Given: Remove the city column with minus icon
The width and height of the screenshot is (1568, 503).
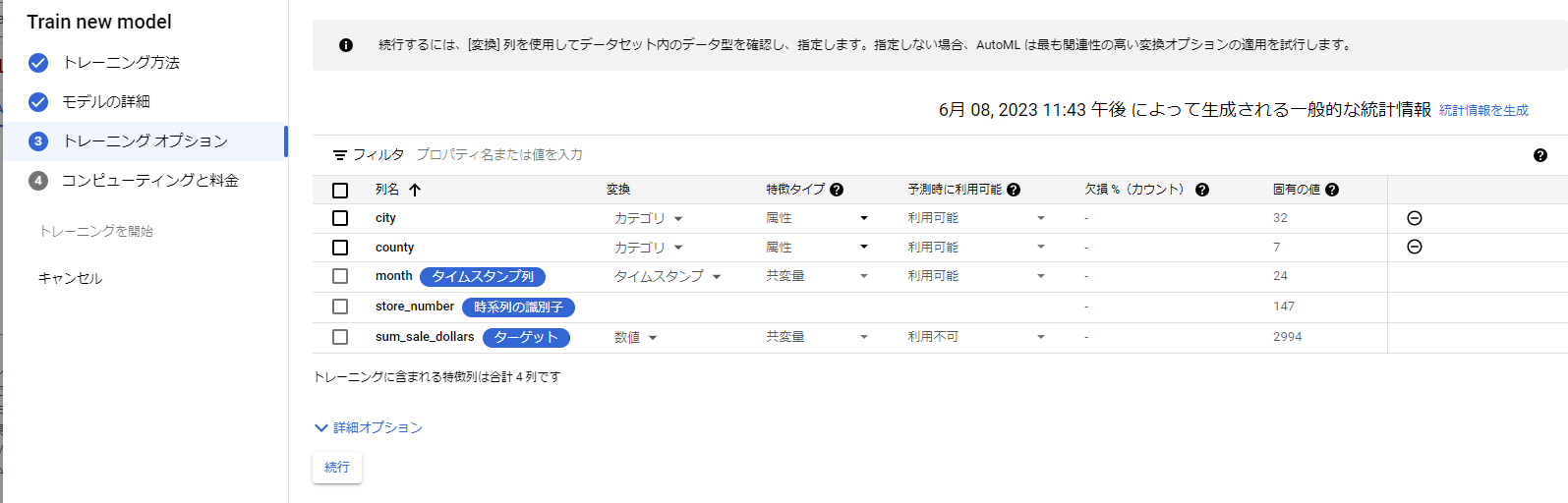Looking at the screenshot, I should click(x=1415, y=218).
